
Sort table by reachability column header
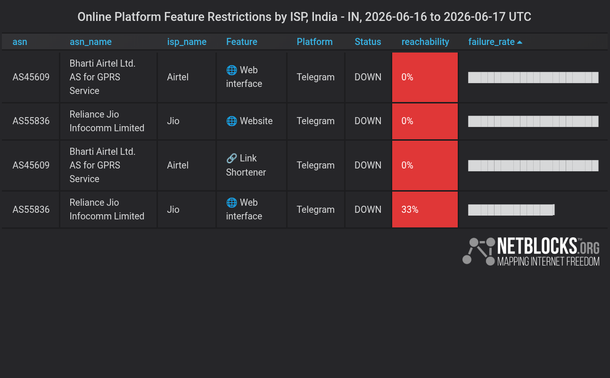pos(425,42)
